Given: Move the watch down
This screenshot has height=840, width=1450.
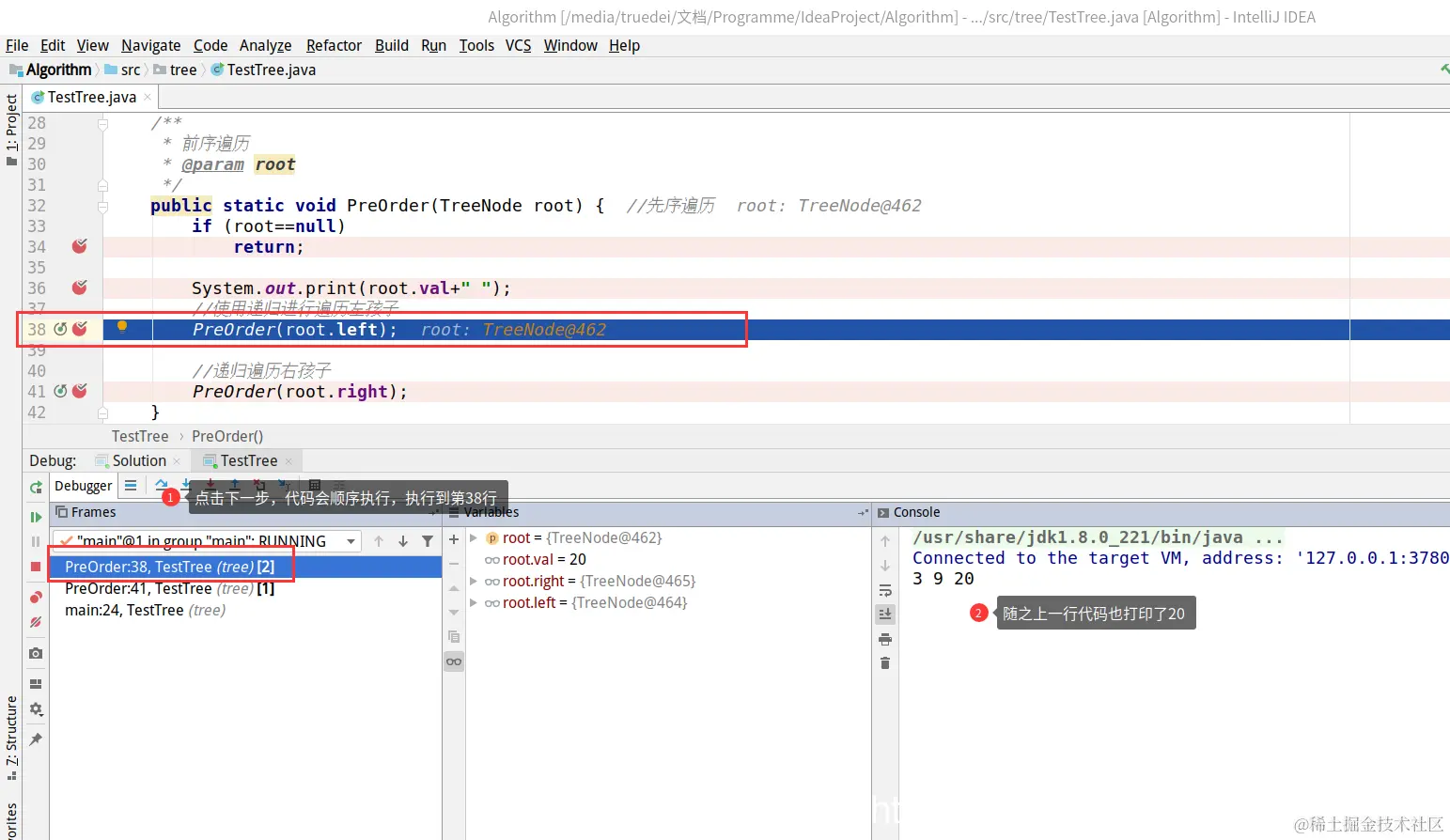Looking at the screenshot, I should [454, 613].
